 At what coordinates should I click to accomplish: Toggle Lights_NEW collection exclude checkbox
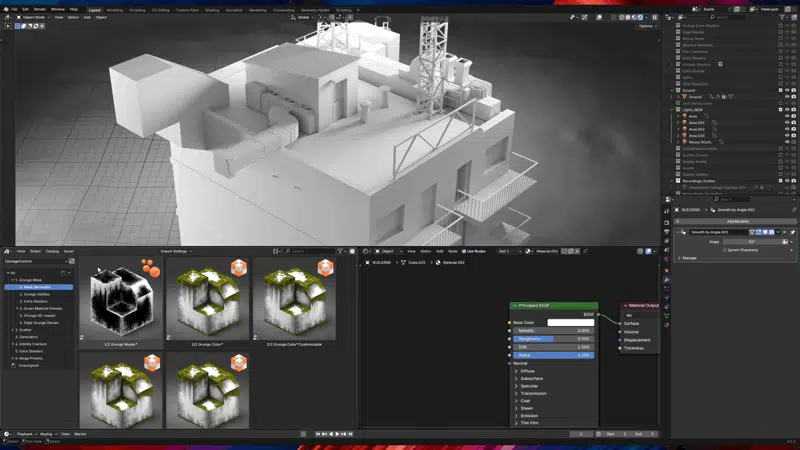781,110
